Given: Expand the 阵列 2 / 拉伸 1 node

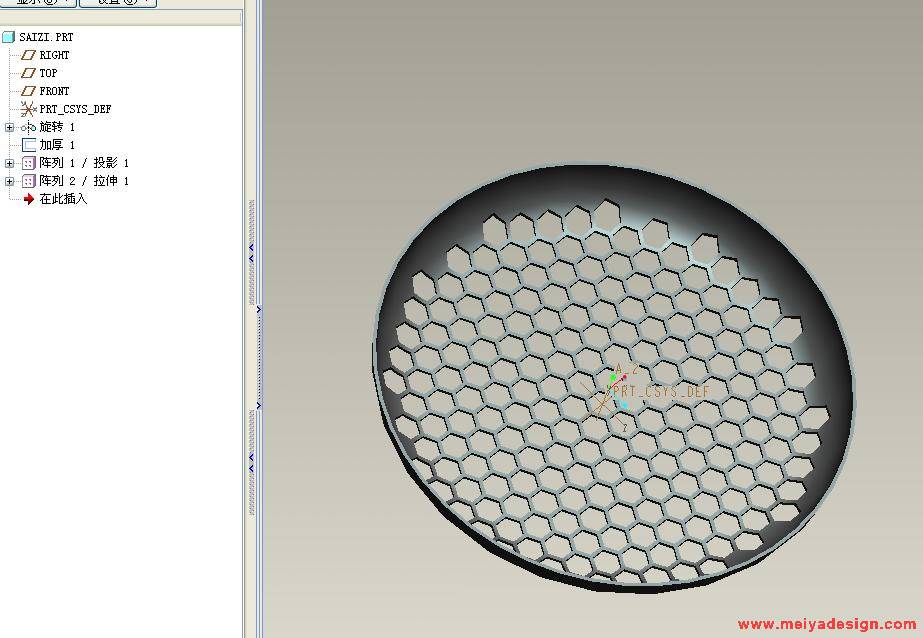Looking at the screenshot, I should [9, 181].
